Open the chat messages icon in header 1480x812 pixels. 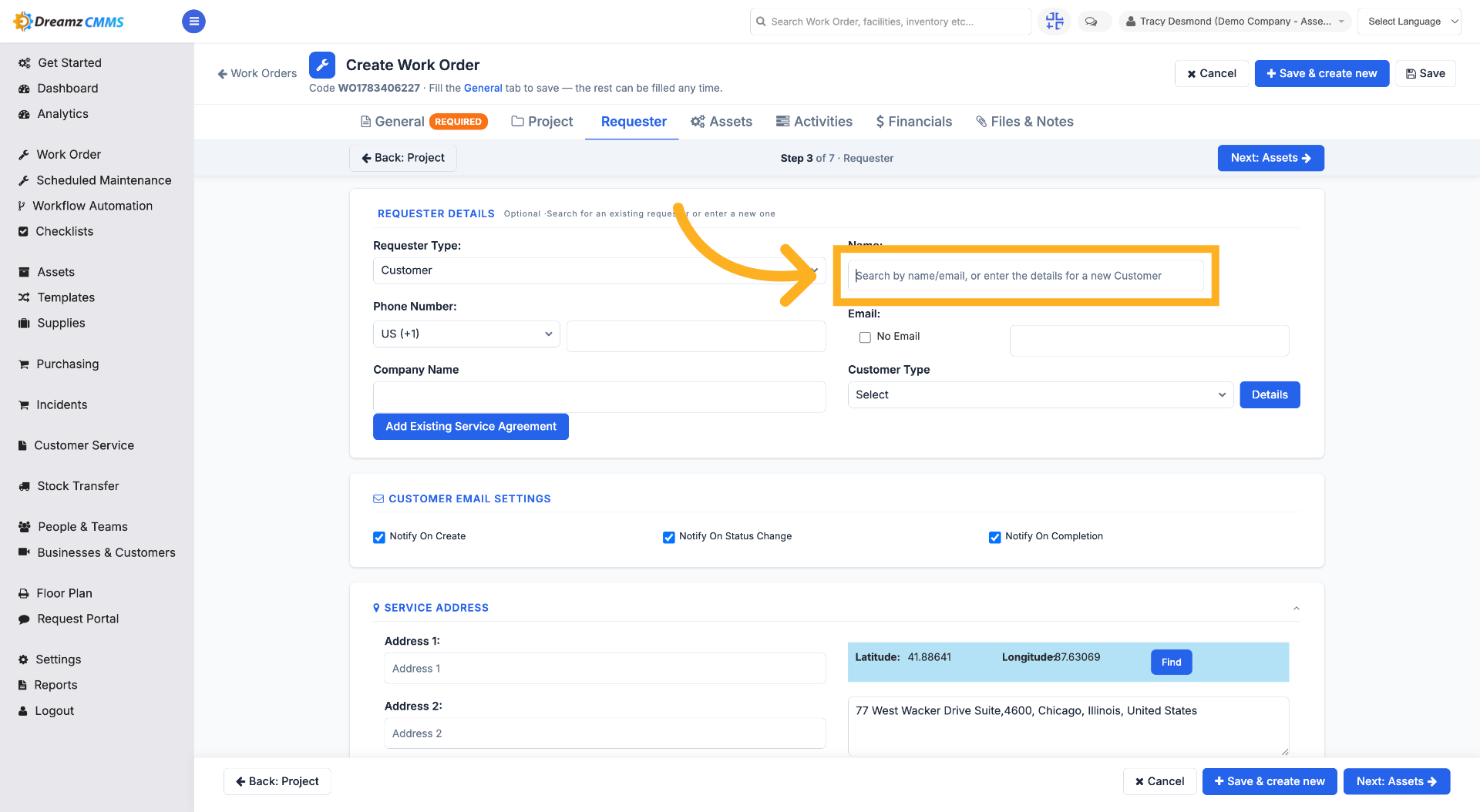click(1091, 22)
